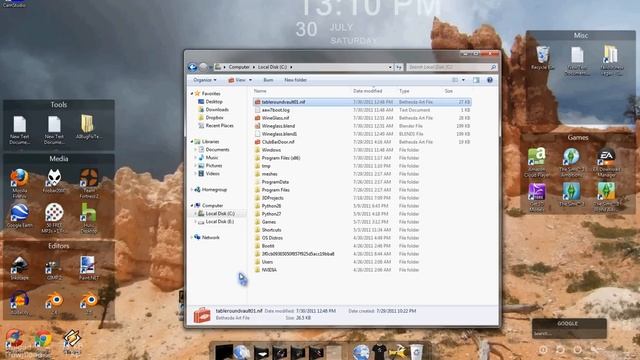640x360 pixels.
Task: Expand the Network tree node
Action: click(192, 238)
